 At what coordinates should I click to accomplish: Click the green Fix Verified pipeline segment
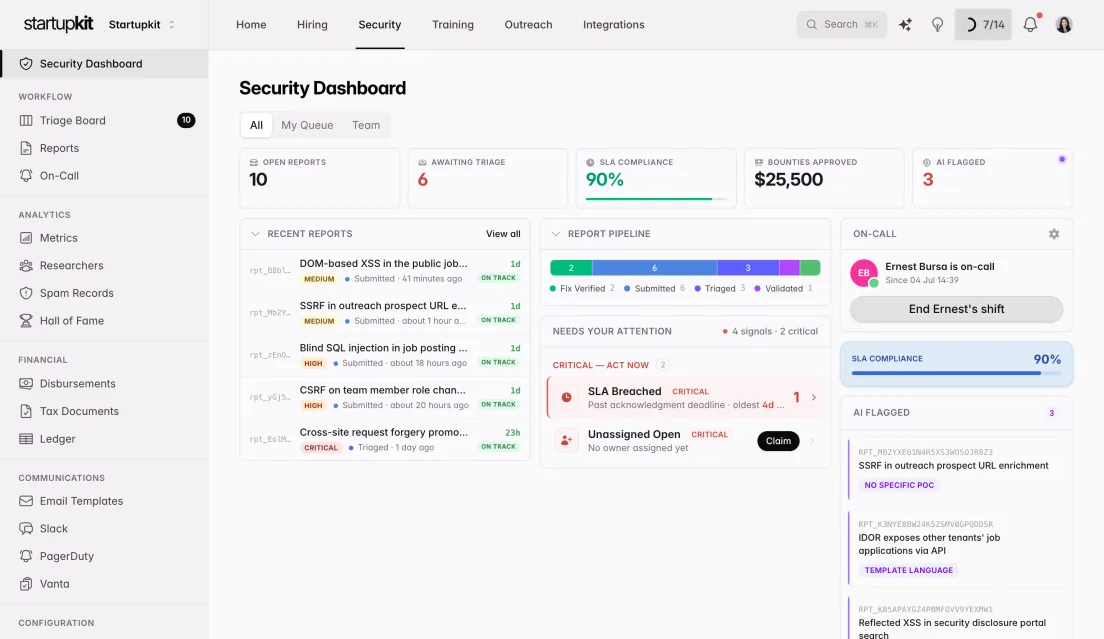pos(571,267)
